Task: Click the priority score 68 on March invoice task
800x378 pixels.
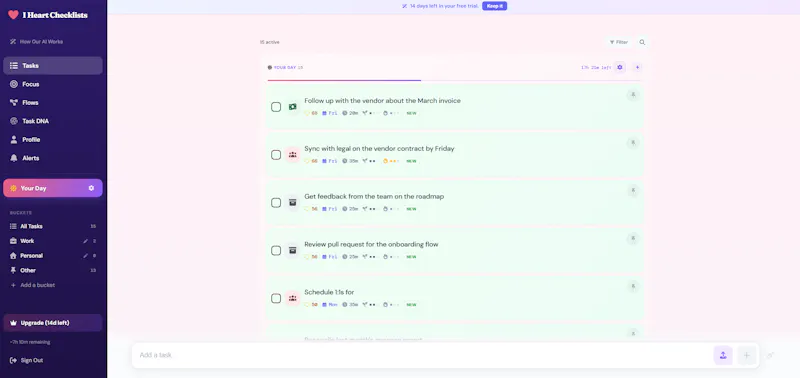Action: [311, 113]
